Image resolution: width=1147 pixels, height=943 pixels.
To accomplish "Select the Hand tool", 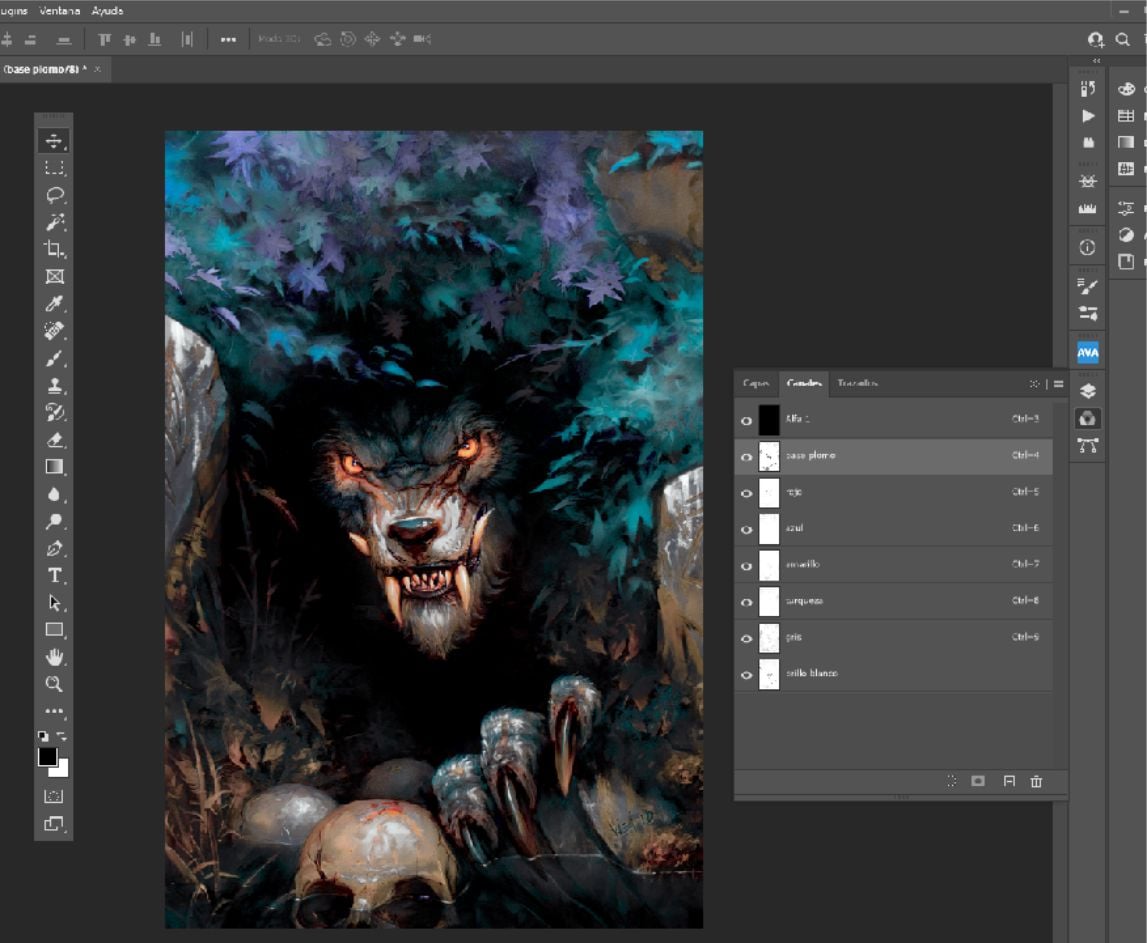I will 54,657.
